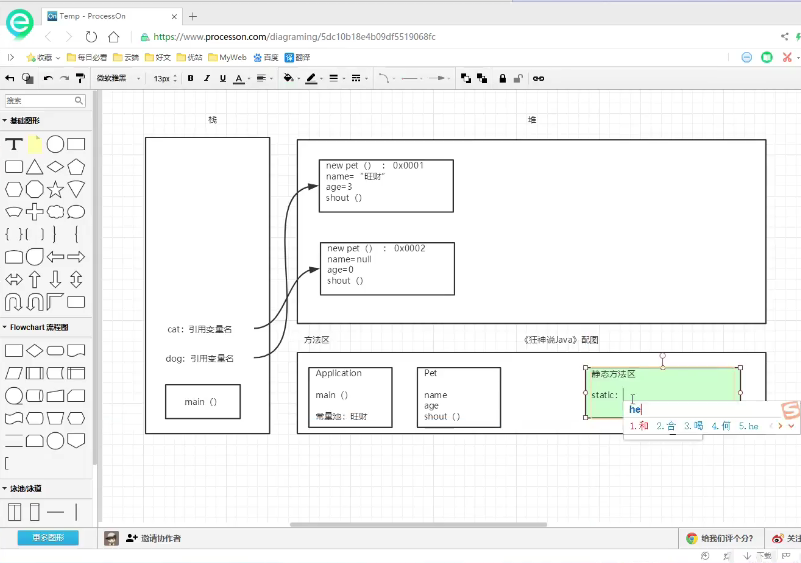The image size is (801, 563).
Task: Click the blue button below the shape panel
Action: point(47,538)
